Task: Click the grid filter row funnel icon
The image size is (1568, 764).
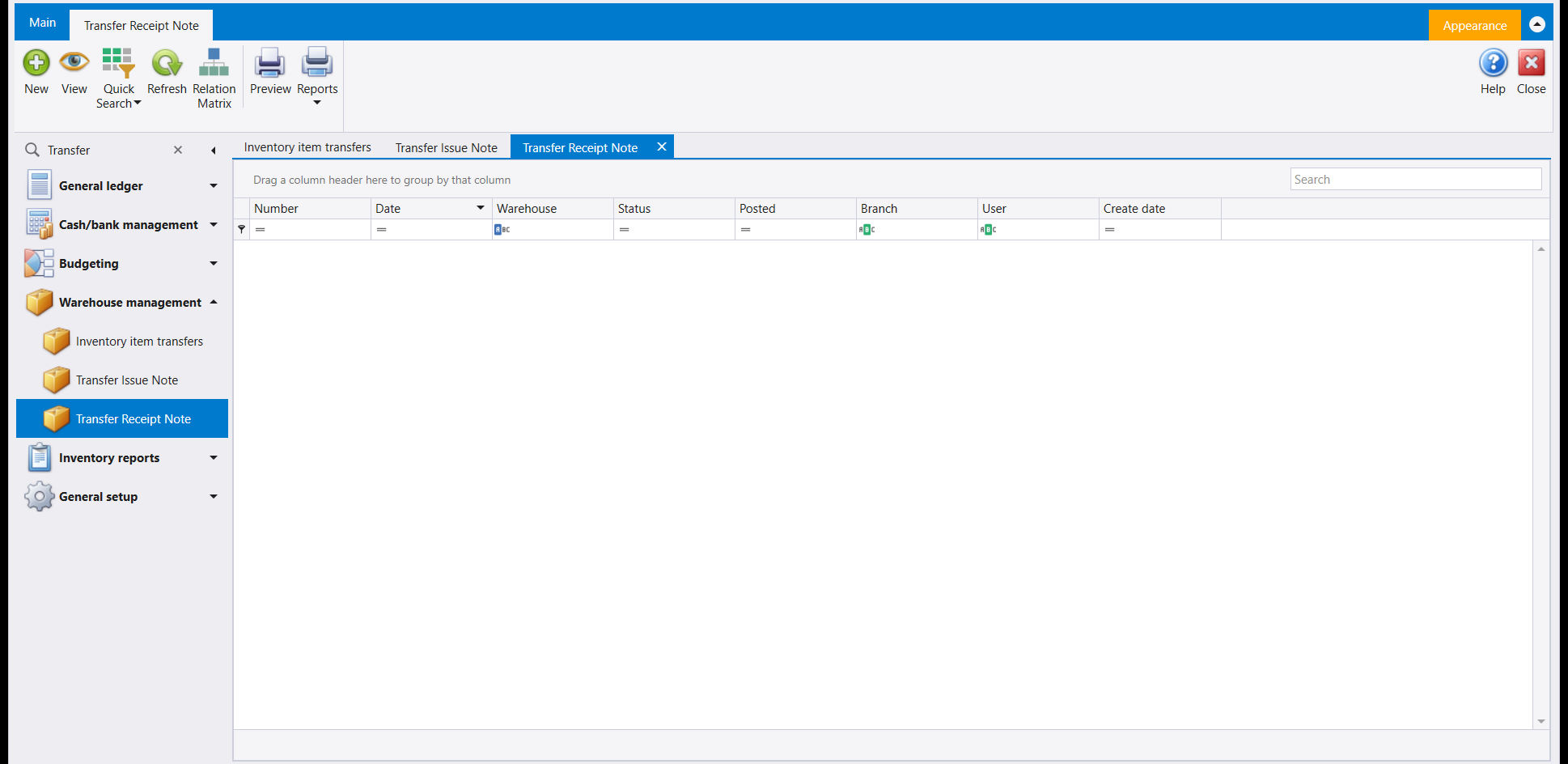Action: coord(241,229)
